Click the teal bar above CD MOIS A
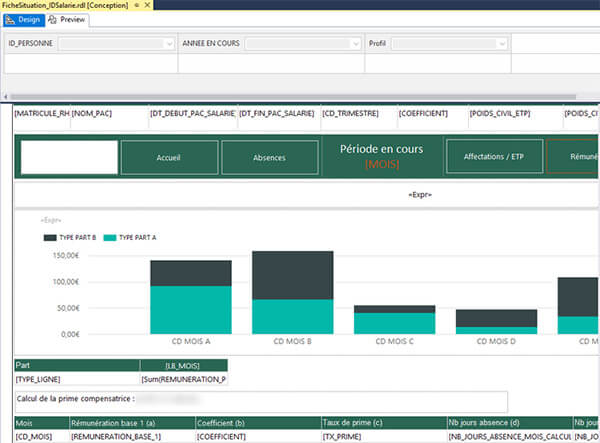The width and height of the screenshot is (600, 443). click(x=191, y=310)
